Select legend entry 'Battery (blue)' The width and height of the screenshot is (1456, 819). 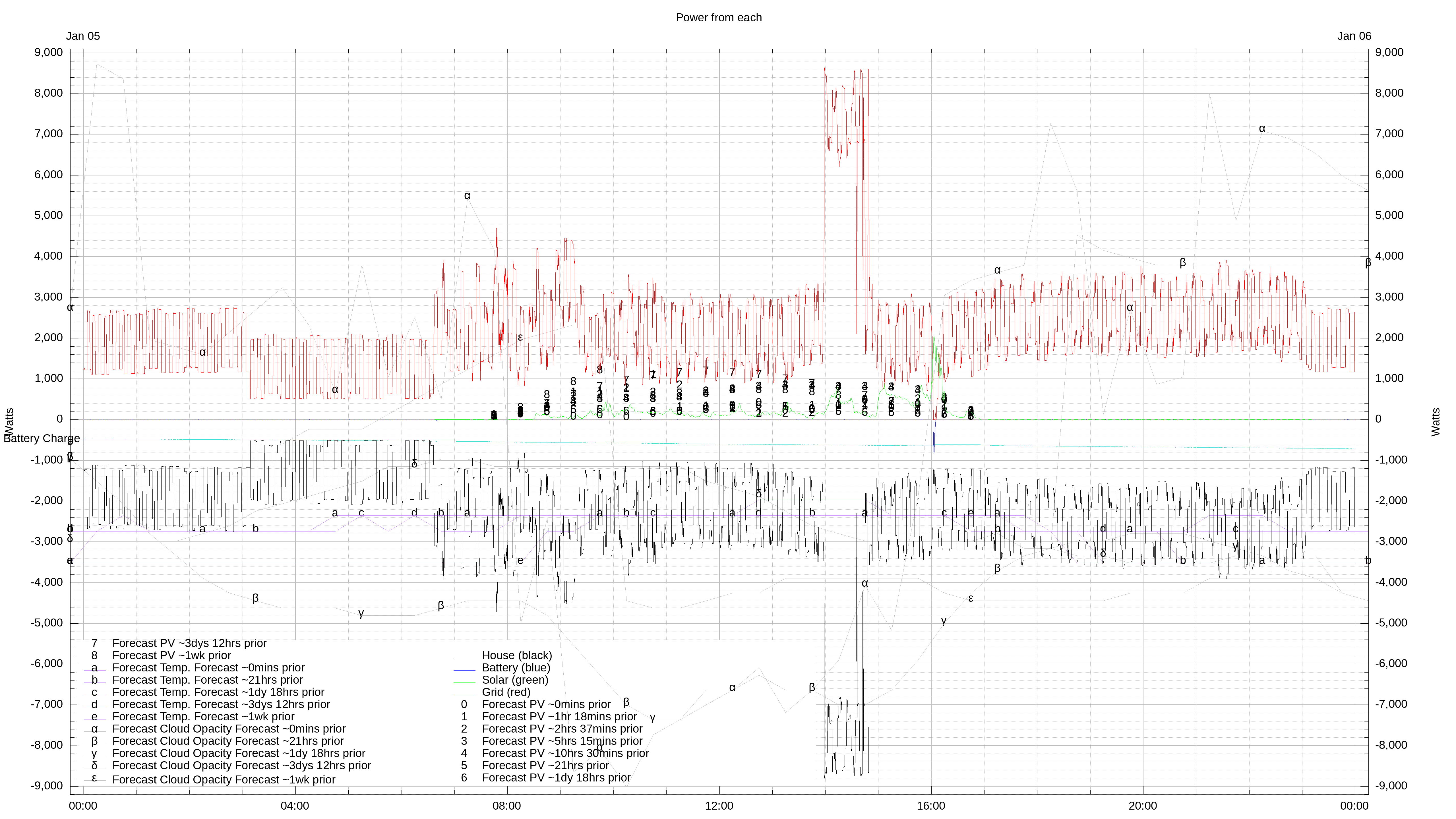(516, 667)
